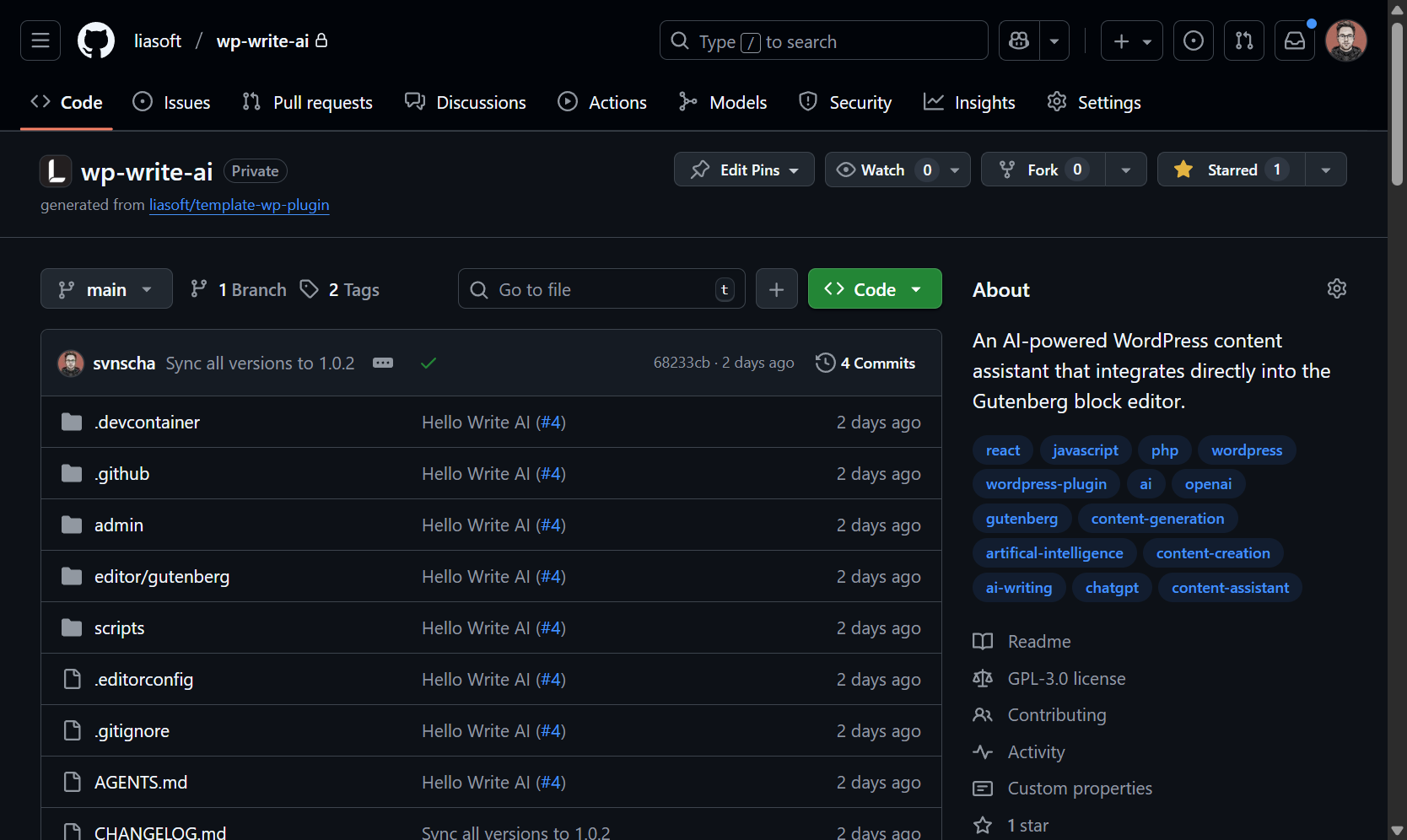1407x840 pixels.
Task: Click the add file plus button
Action: (776, 289)
